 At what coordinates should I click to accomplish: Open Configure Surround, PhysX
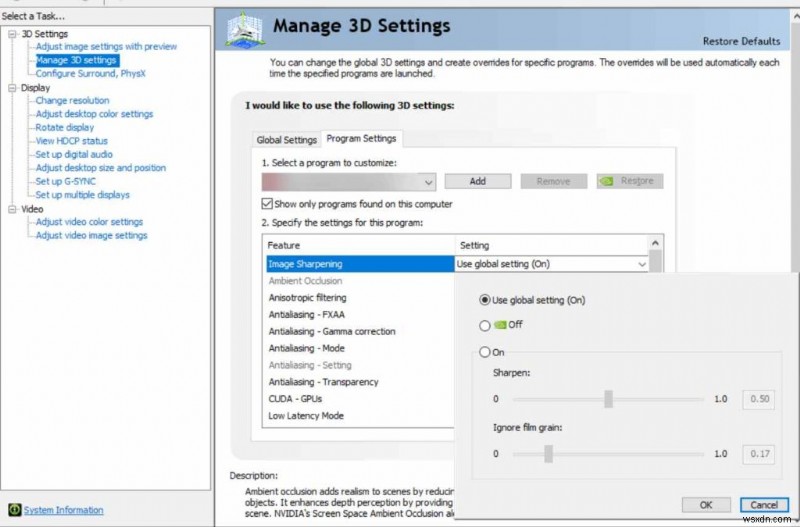(90, 73)
